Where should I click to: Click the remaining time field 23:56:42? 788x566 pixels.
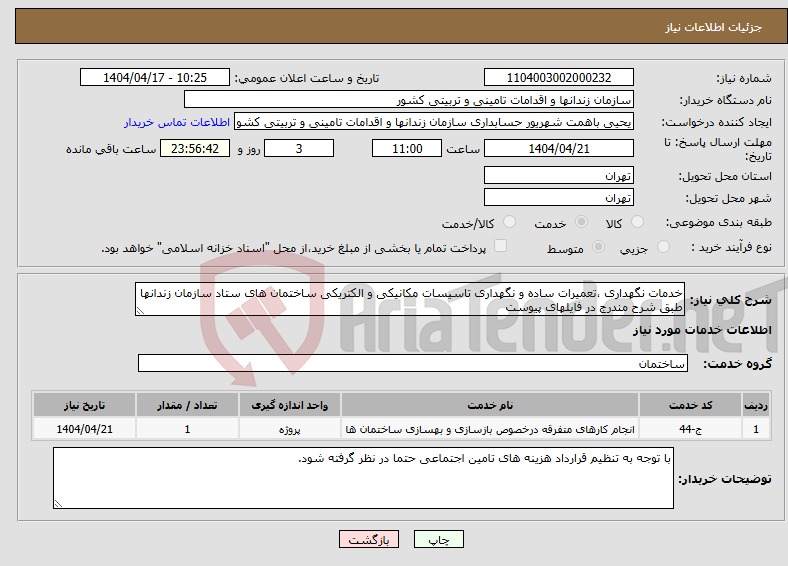195,148
